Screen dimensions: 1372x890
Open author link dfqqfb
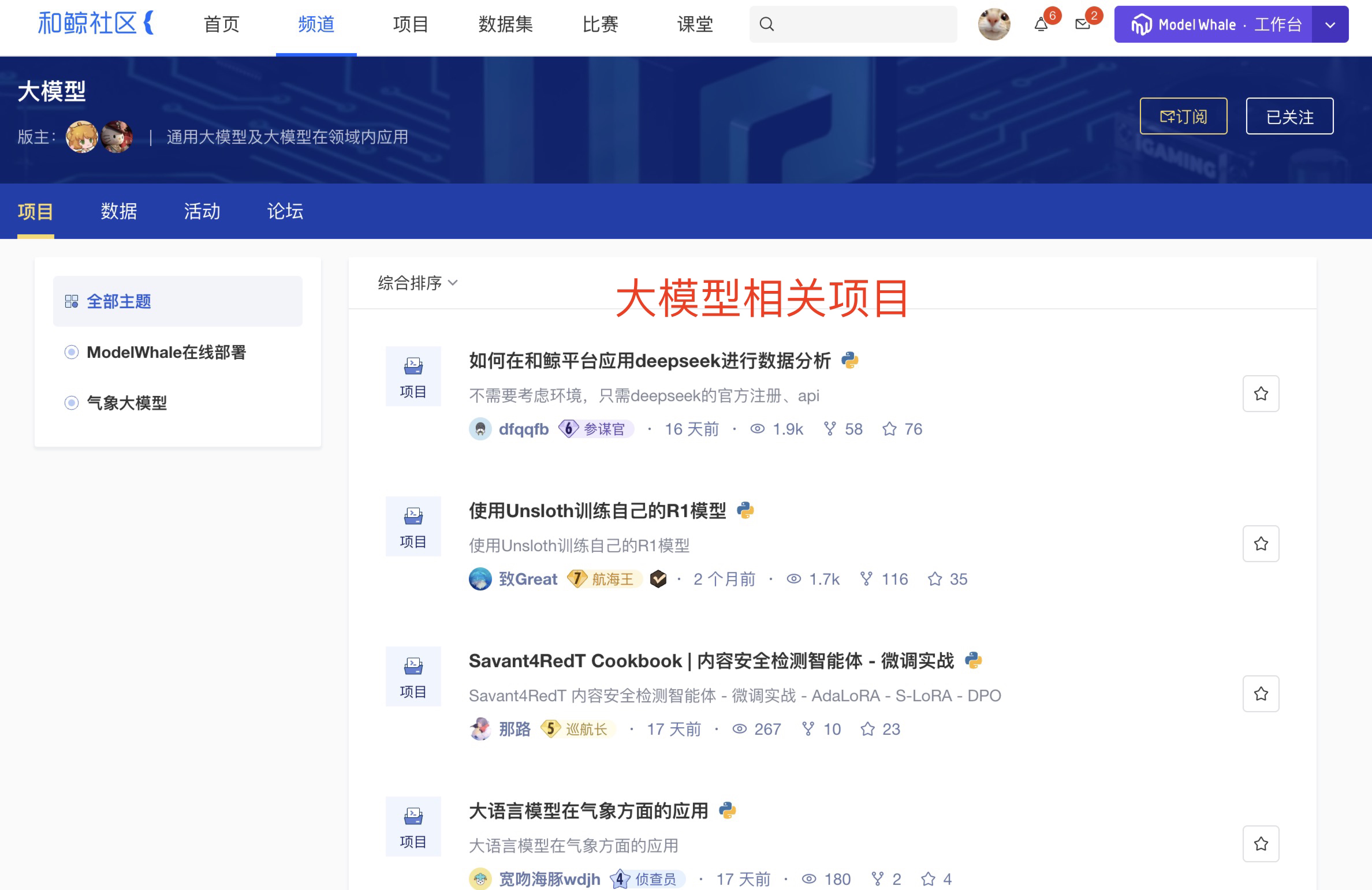[523, 429]
